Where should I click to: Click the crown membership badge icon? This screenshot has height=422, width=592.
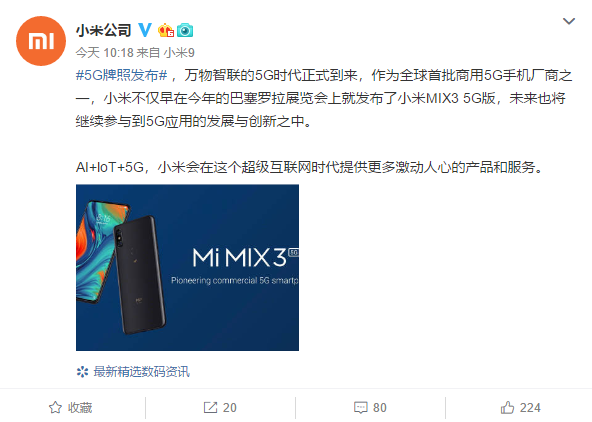[166, 30]
